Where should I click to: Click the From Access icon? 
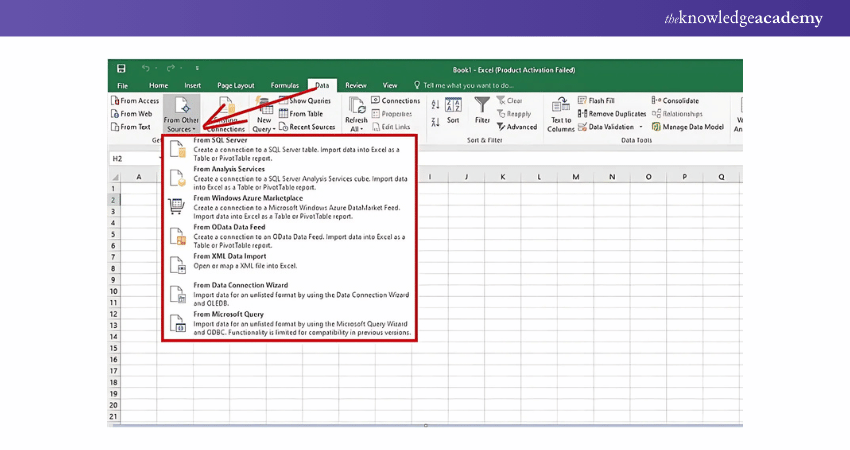tap(114, 101)
